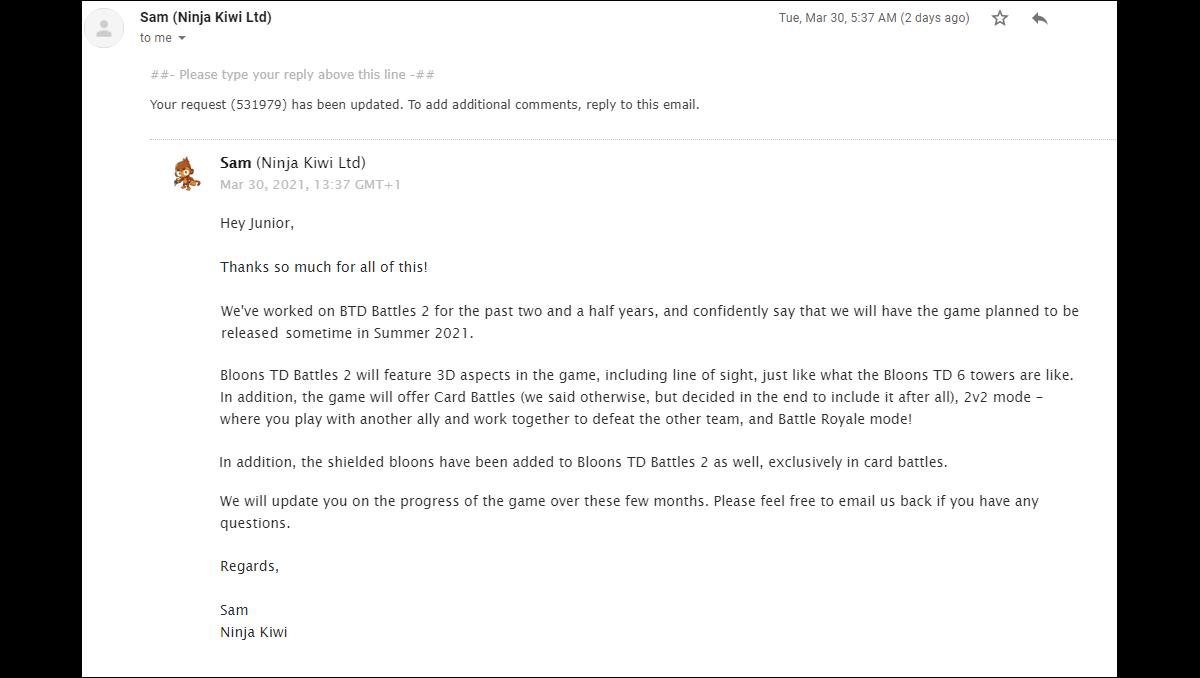Click the "Please type your reply above this line" text

point(292,75)
